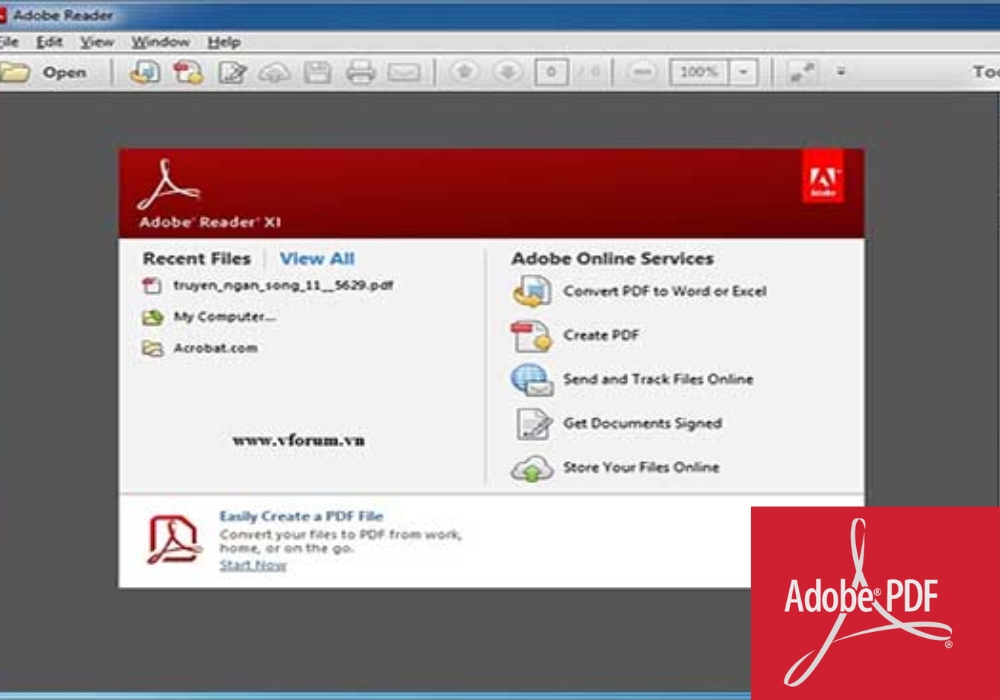Click Convert PDF to Word toolbar icon

point(145,72)
